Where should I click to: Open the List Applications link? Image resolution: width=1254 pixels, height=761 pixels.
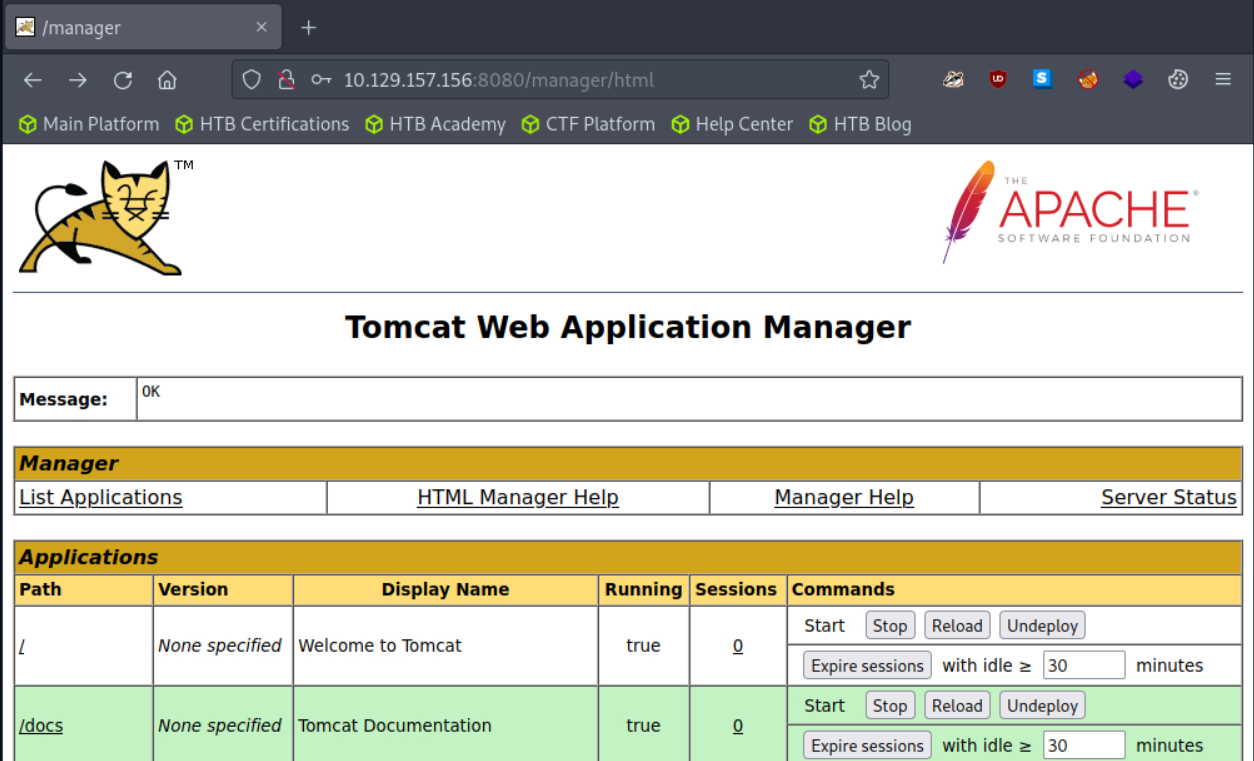click(x=101, y=497)
